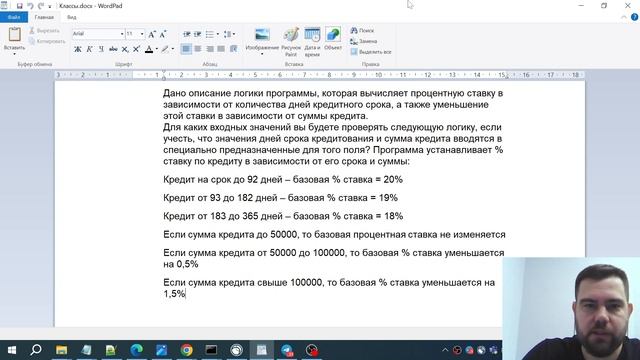Screen dimensions: 640x360
Task: Click the WordPad taskbar button
Action: click(x=262, y=350)
